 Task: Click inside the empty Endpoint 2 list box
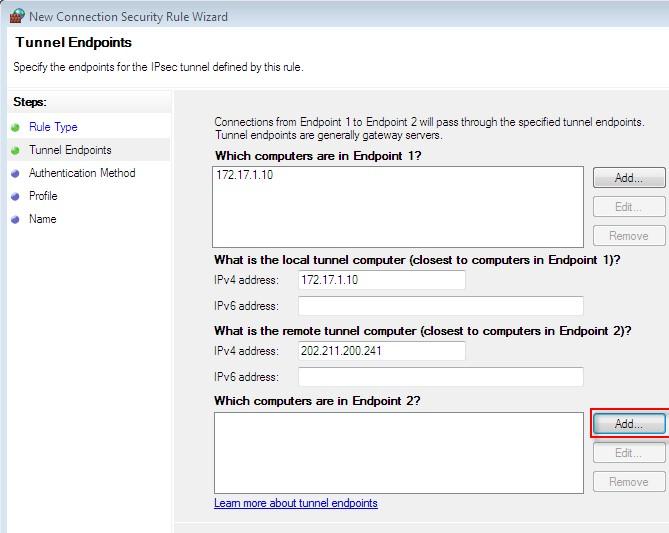point(398,453)
